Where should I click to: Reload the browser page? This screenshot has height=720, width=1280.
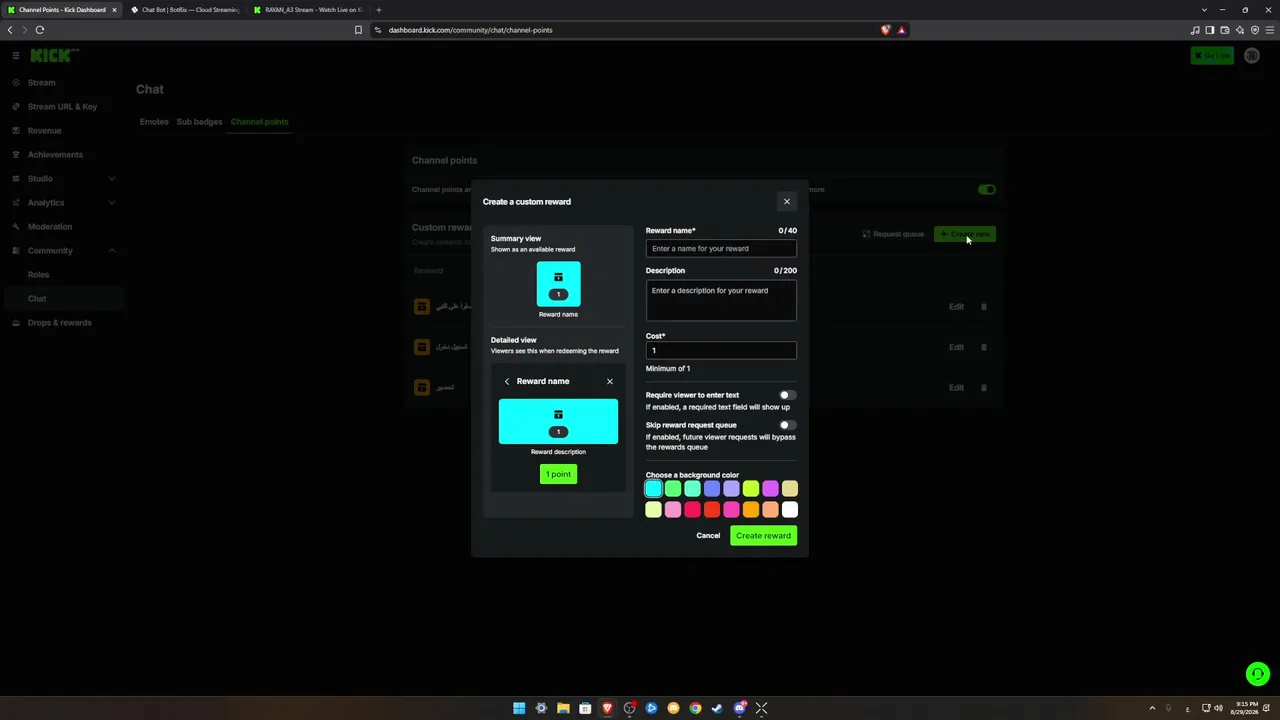coord(40,30)
